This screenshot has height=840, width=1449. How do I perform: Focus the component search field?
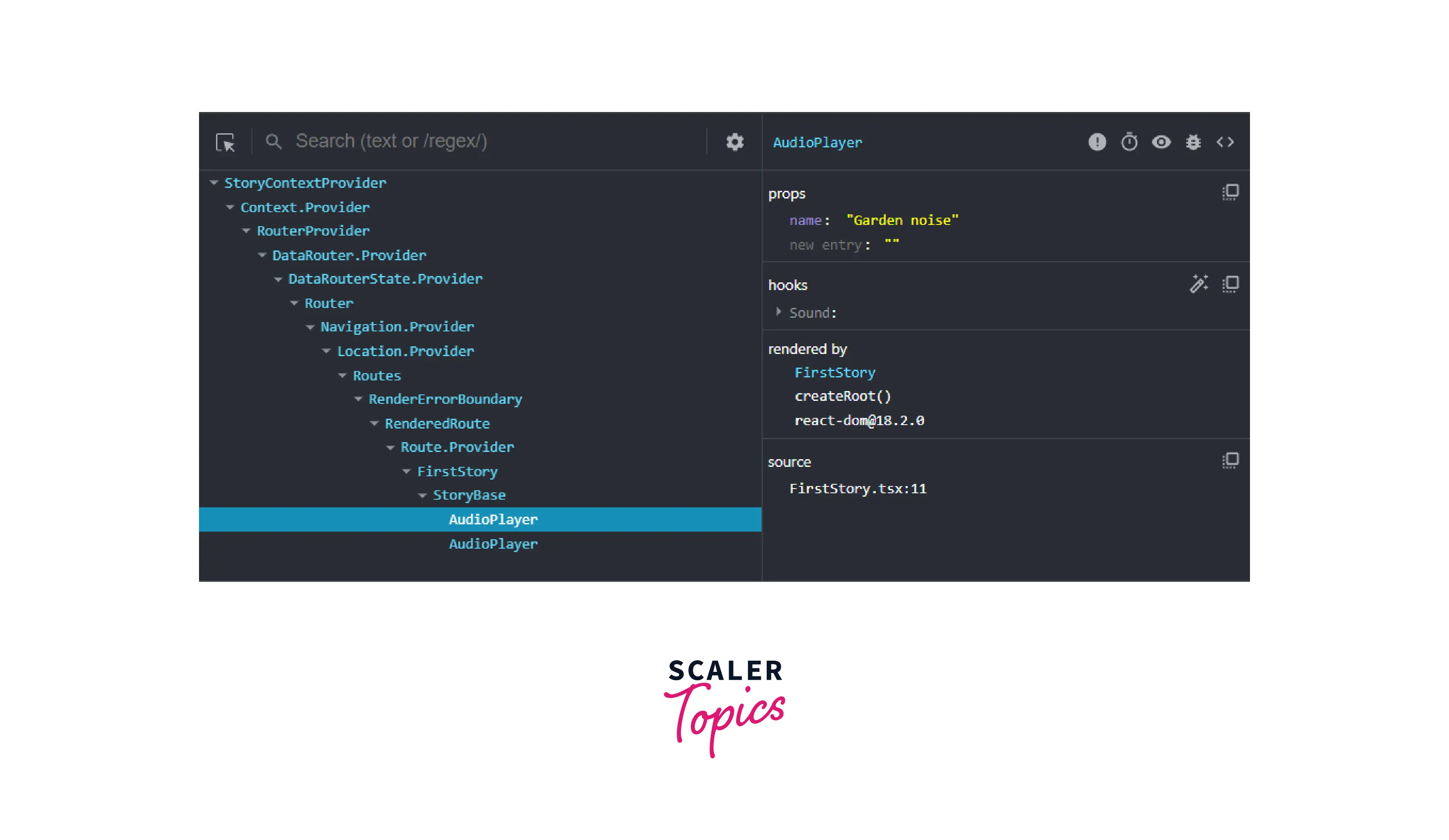[x=391, y=141]
